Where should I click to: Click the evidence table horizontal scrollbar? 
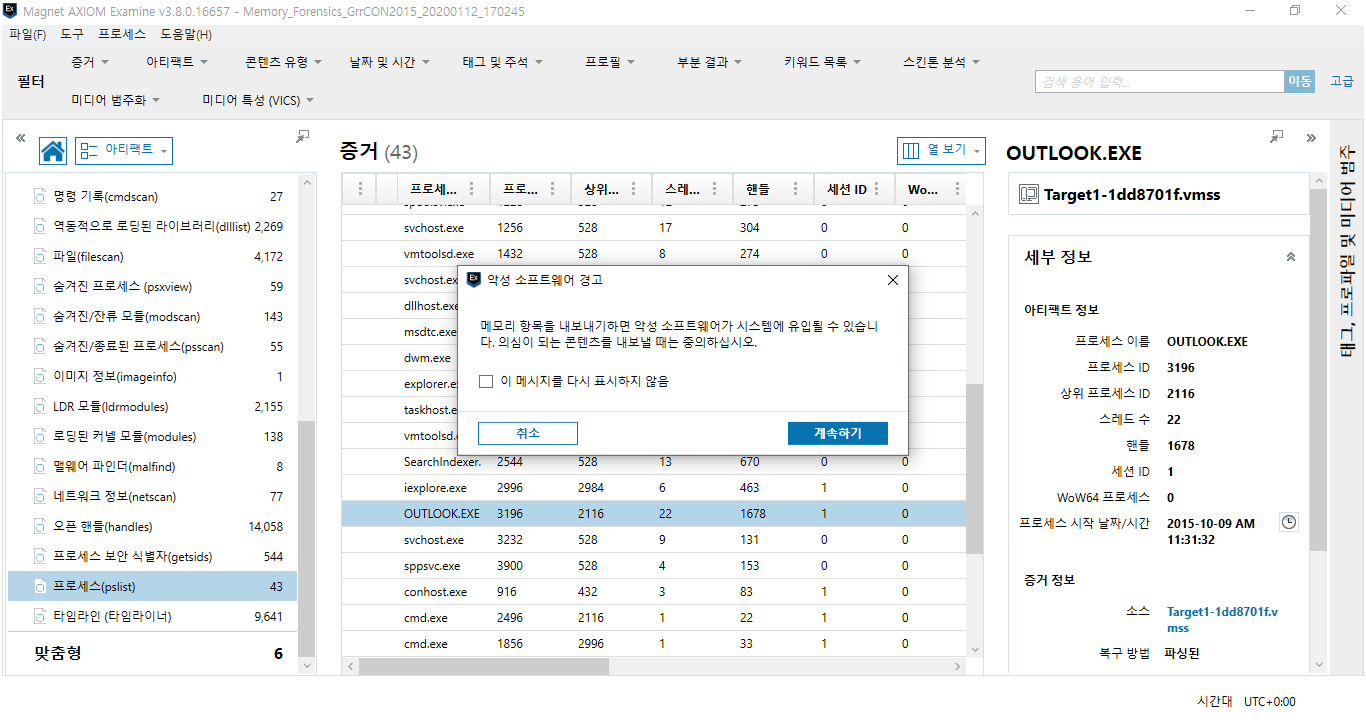click(x=483, y=666)
